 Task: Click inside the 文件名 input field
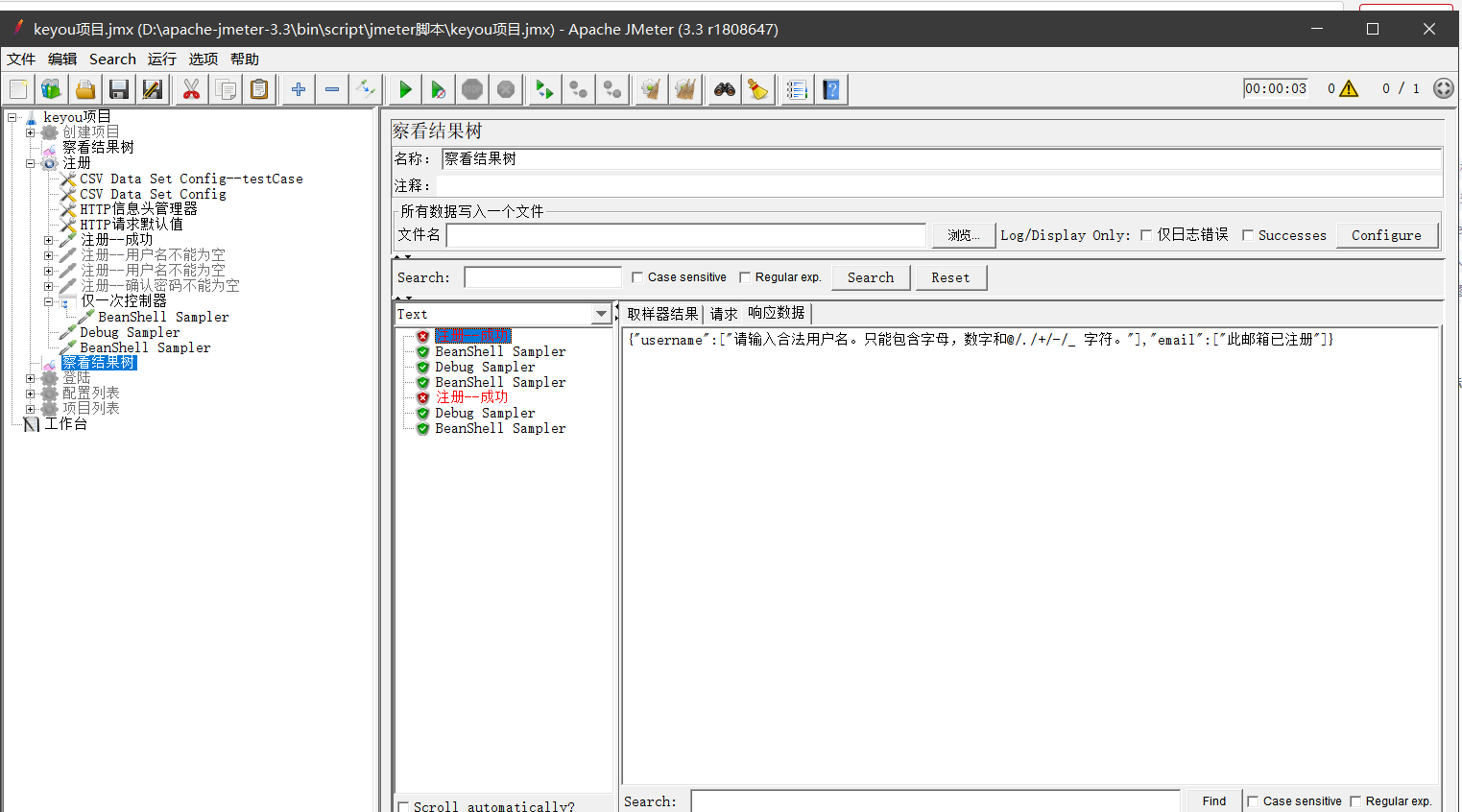[x=686, y=235]
